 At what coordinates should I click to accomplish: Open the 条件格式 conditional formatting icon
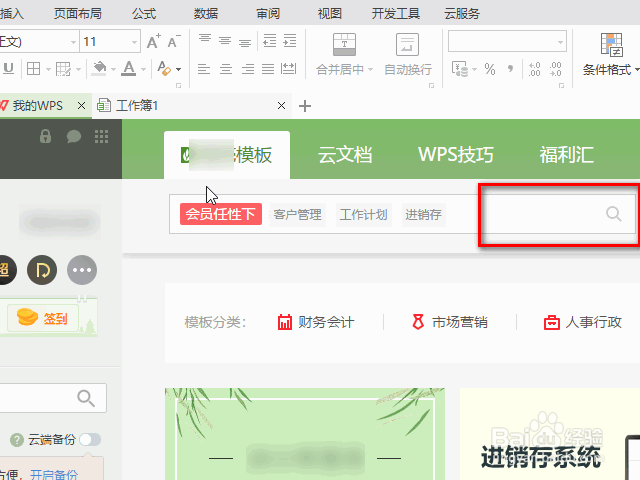tap(611, 45)
